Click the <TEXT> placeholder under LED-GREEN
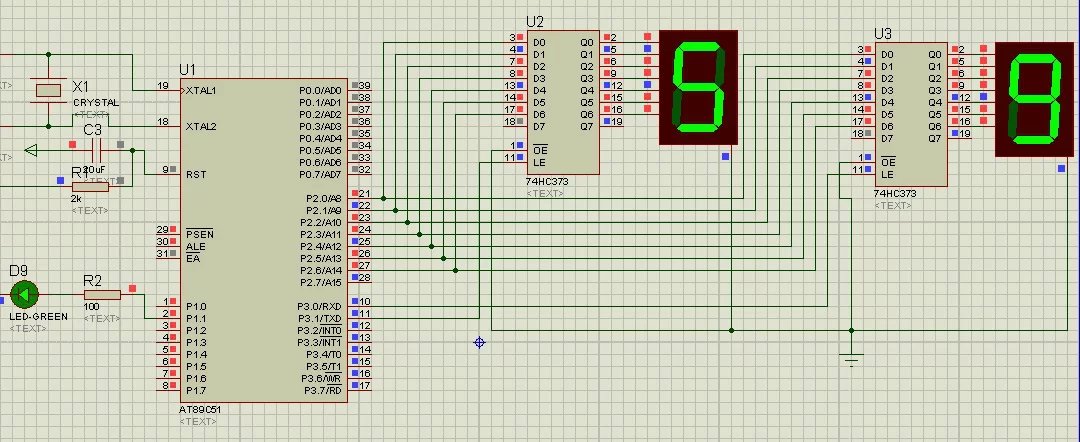Viewport: 1080px width, 442px height. coord(28,328)
